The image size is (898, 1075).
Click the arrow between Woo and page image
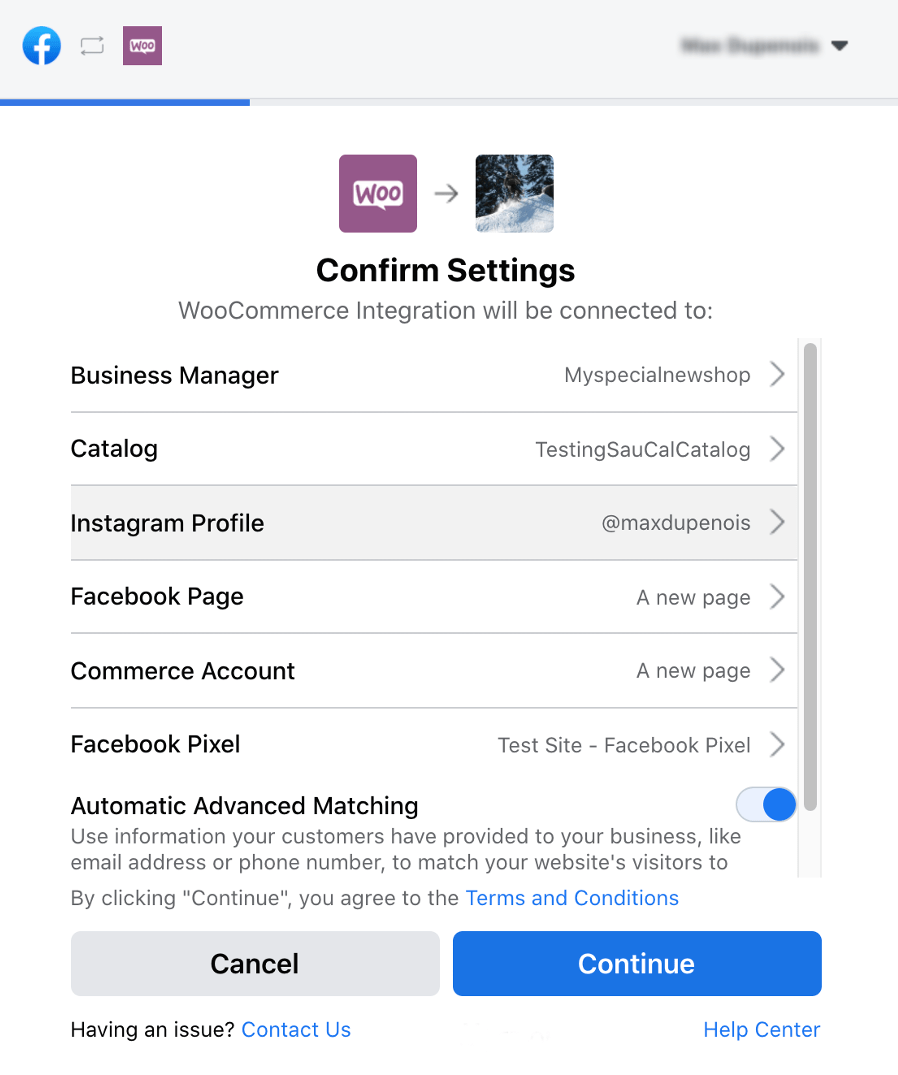(x=445, y=193)
